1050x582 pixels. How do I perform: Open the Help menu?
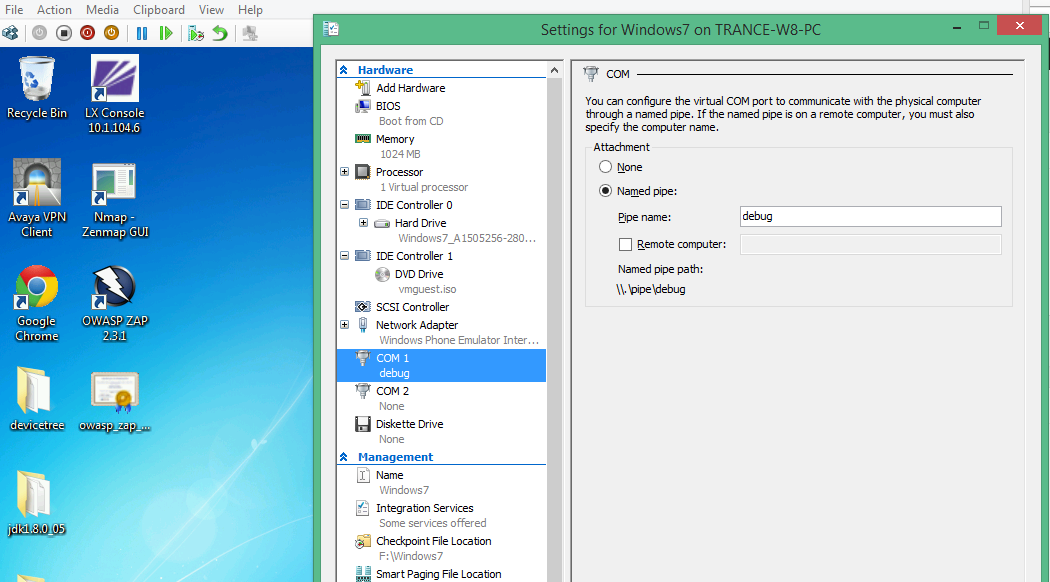[250, 9]
